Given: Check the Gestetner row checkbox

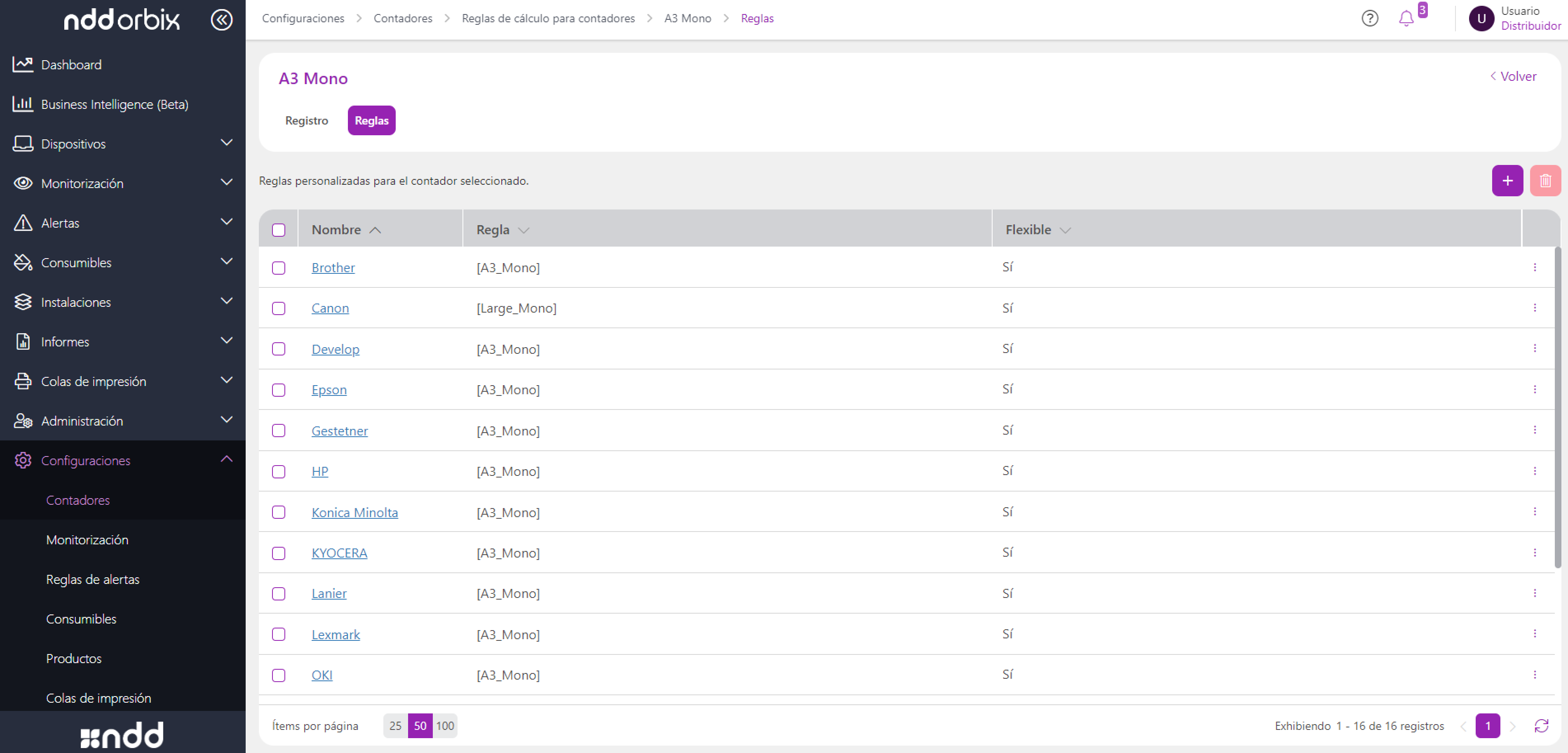Looking at the screenshot, I should (279, 431).
